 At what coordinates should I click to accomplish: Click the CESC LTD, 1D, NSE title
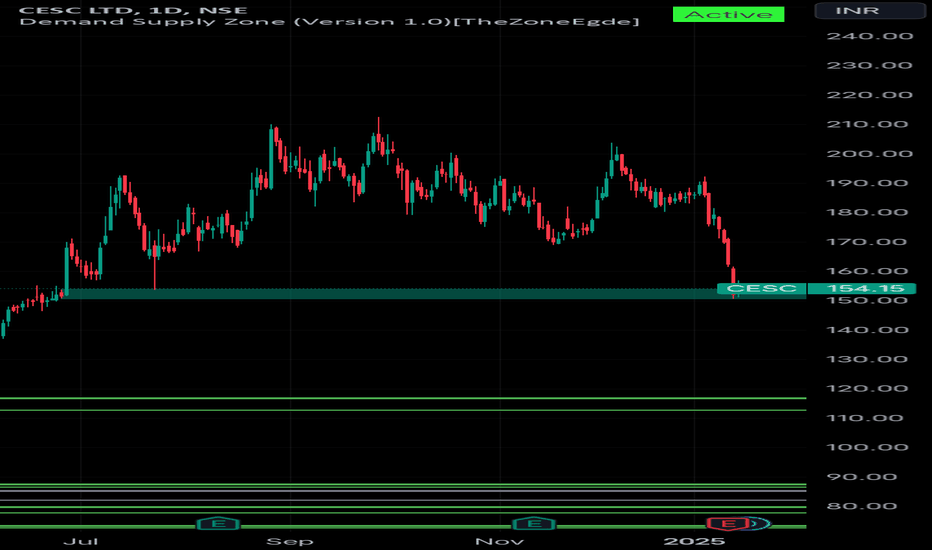click(133, 10)
